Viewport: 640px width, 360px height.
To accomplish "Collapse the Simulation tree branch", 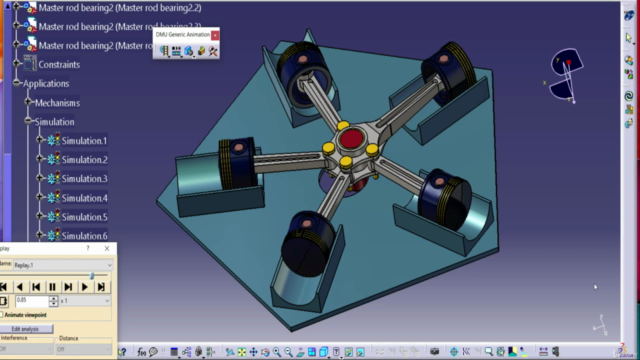I will 28,120.
